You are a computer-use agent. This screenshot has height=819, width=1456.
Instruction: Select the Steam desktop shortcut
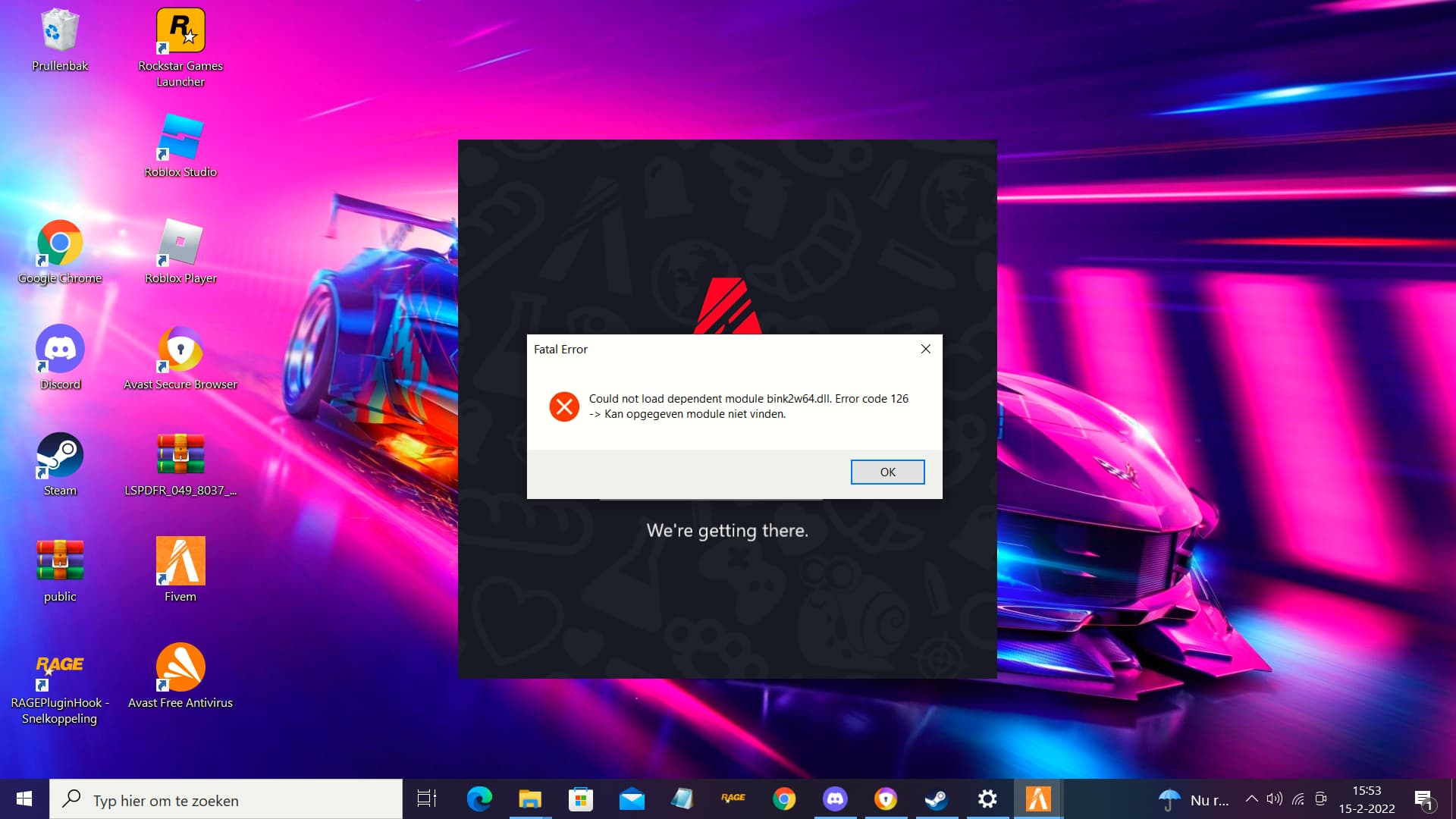coord(60,464)
